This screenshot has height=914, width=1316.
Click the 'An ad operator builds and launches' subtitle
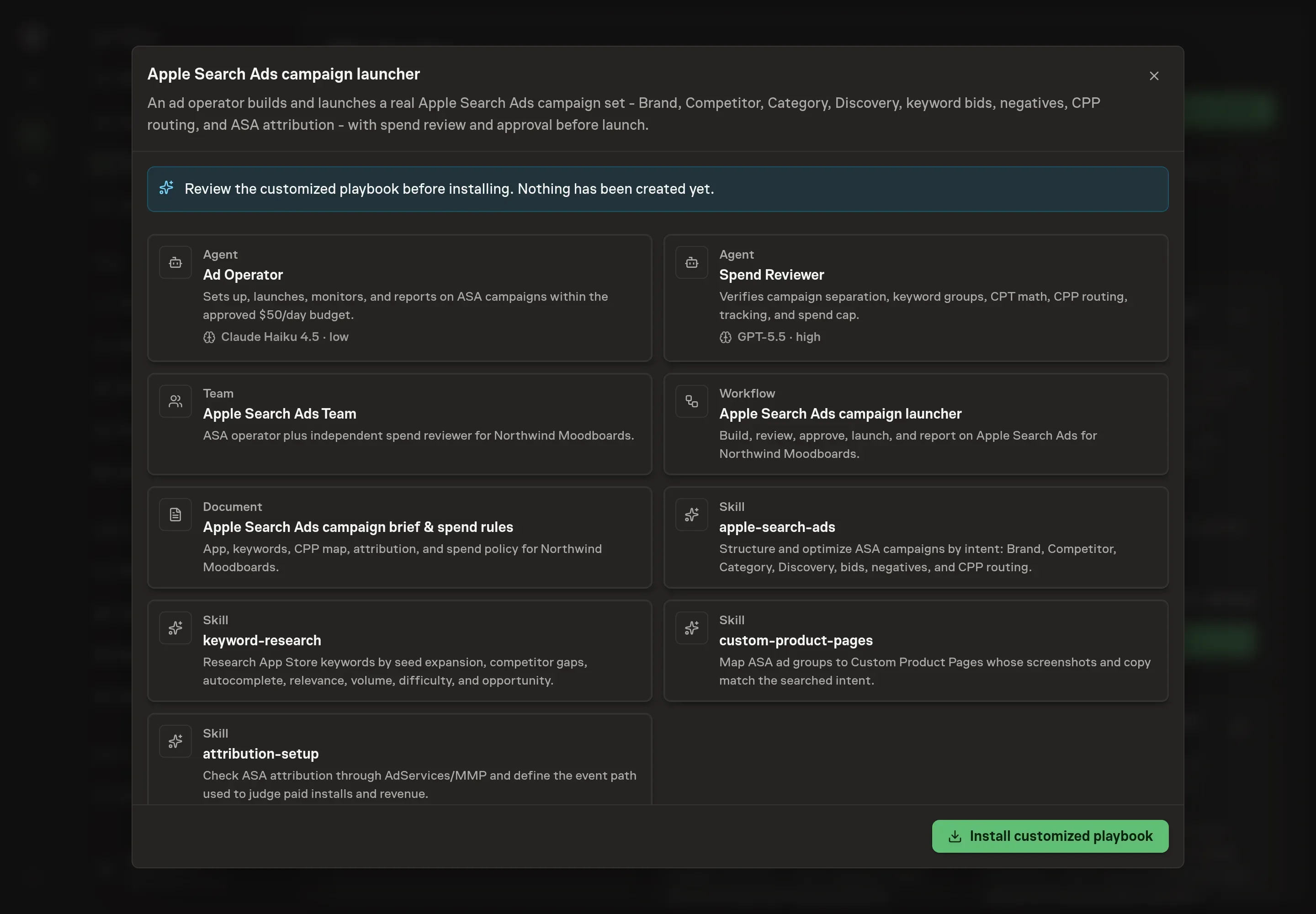pos(624,114)
